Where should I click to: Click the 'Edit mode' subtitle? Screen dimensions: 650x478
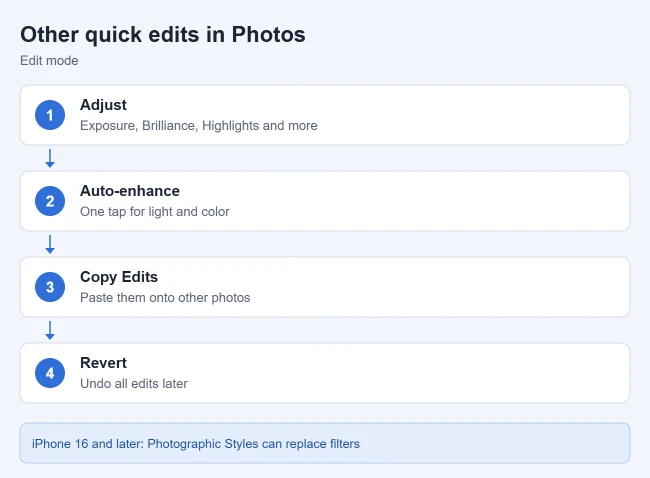pos(49,61)
